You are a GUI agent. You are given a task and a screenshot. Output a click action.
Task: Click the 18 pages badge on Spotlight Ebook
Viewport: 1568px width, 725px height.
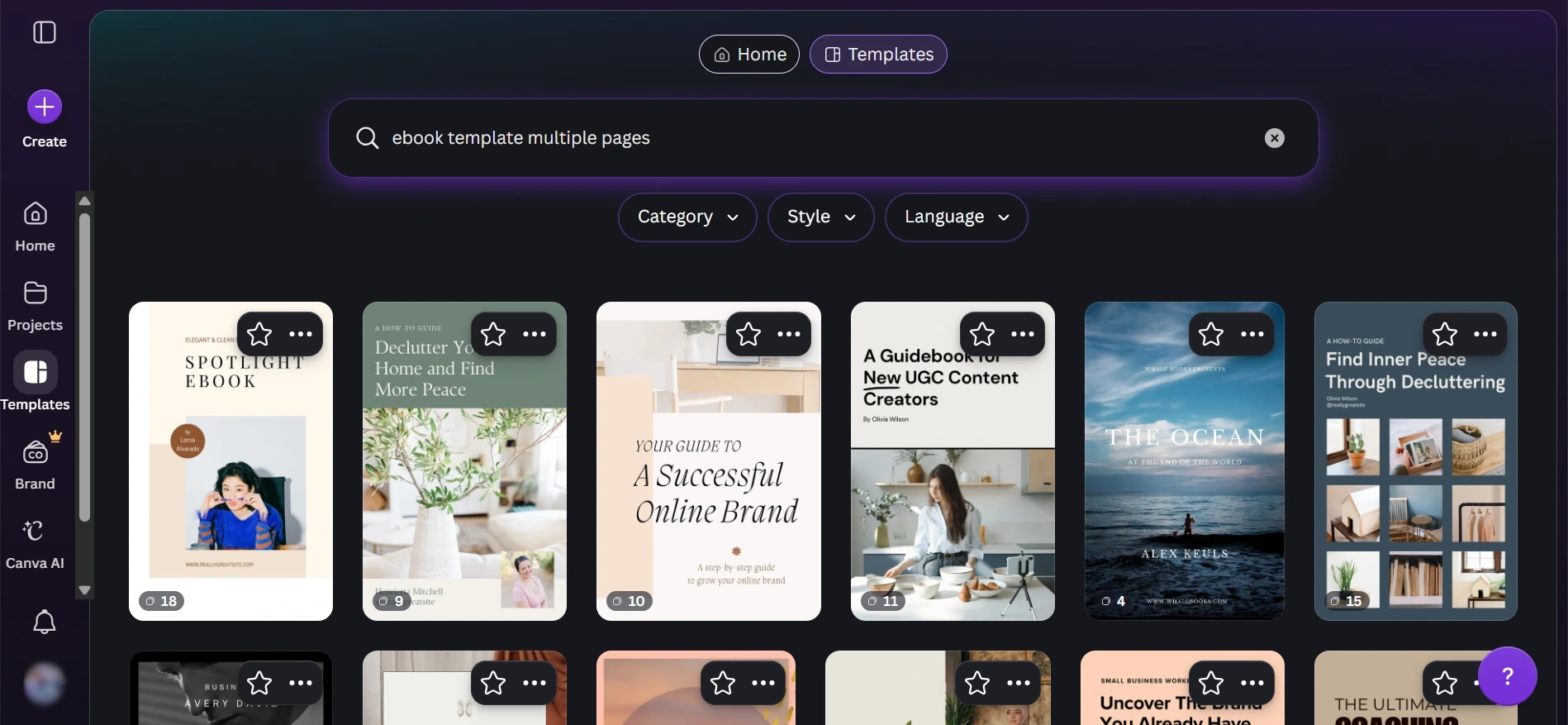(x=161, y=601)
